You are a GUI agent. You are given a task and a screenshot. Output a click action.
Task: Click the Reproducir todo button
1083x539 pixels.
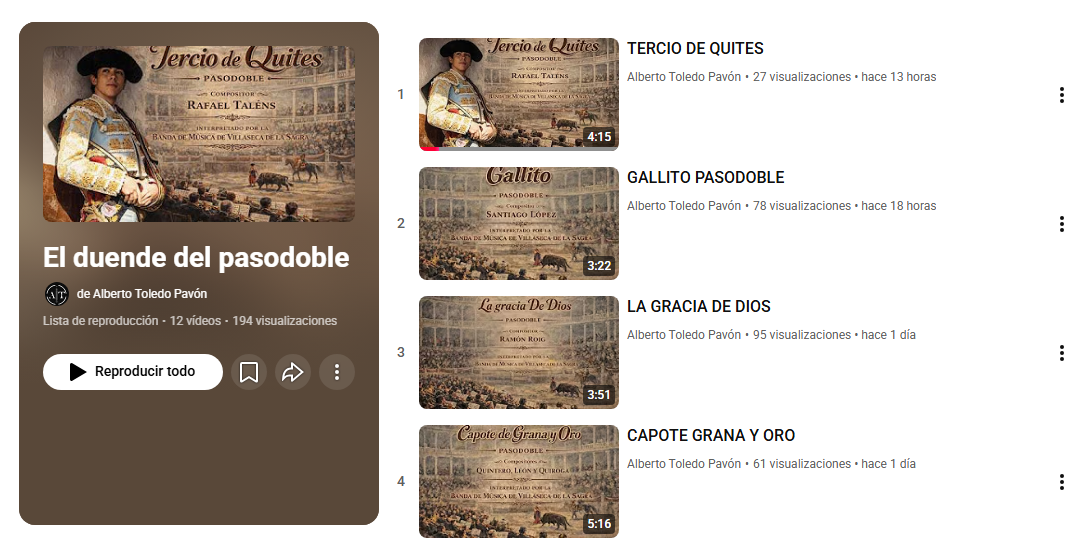tap(133, 372)
